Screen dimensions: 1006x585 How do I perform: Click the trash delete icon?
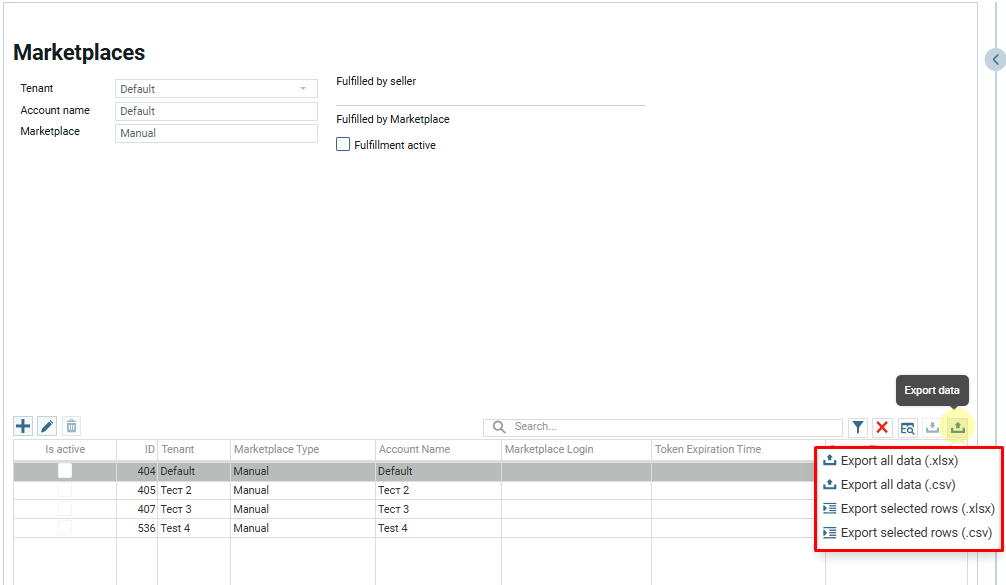click(71, 426)
